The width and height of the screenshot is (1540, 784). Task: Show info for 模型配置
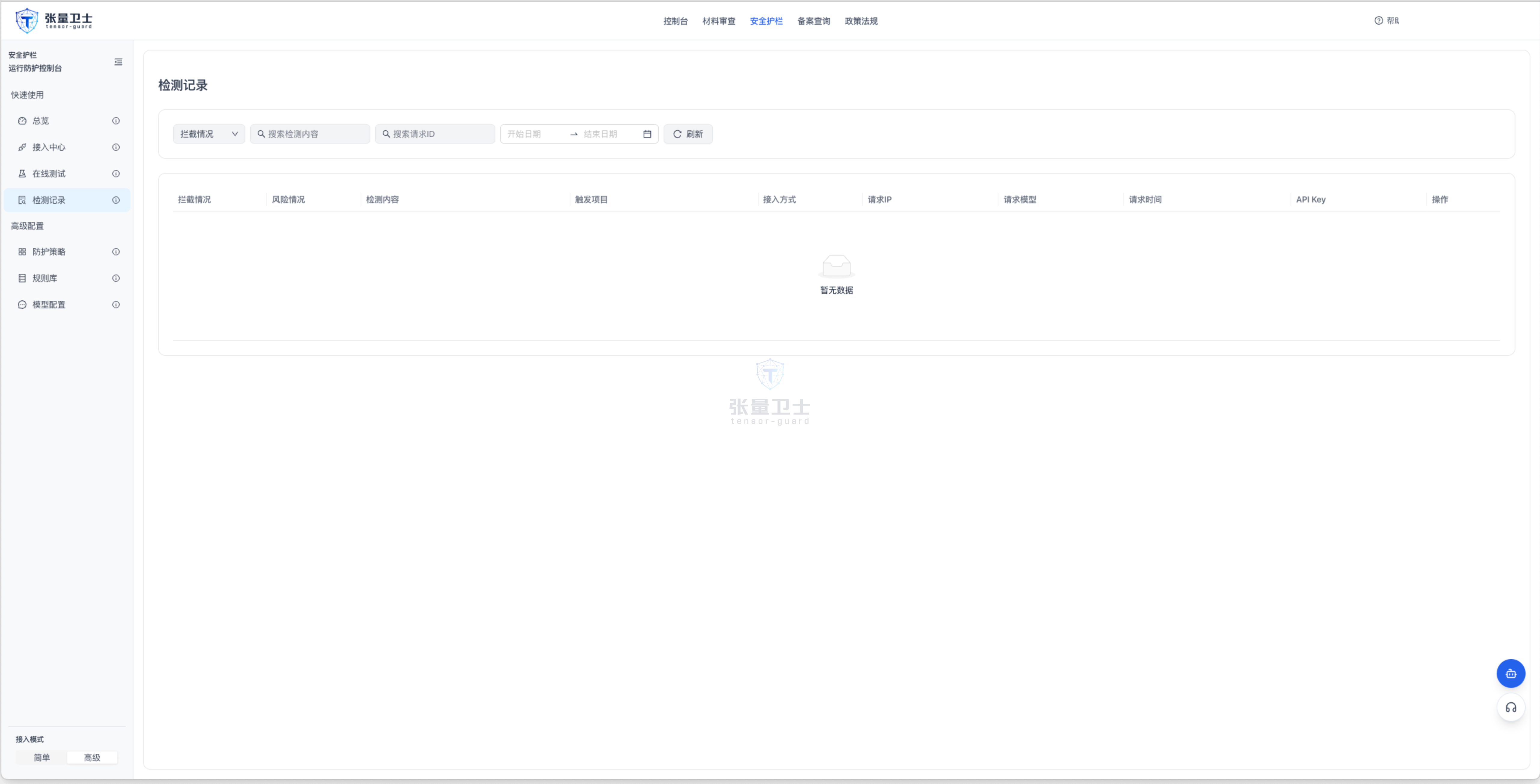(x=116, y=304)
